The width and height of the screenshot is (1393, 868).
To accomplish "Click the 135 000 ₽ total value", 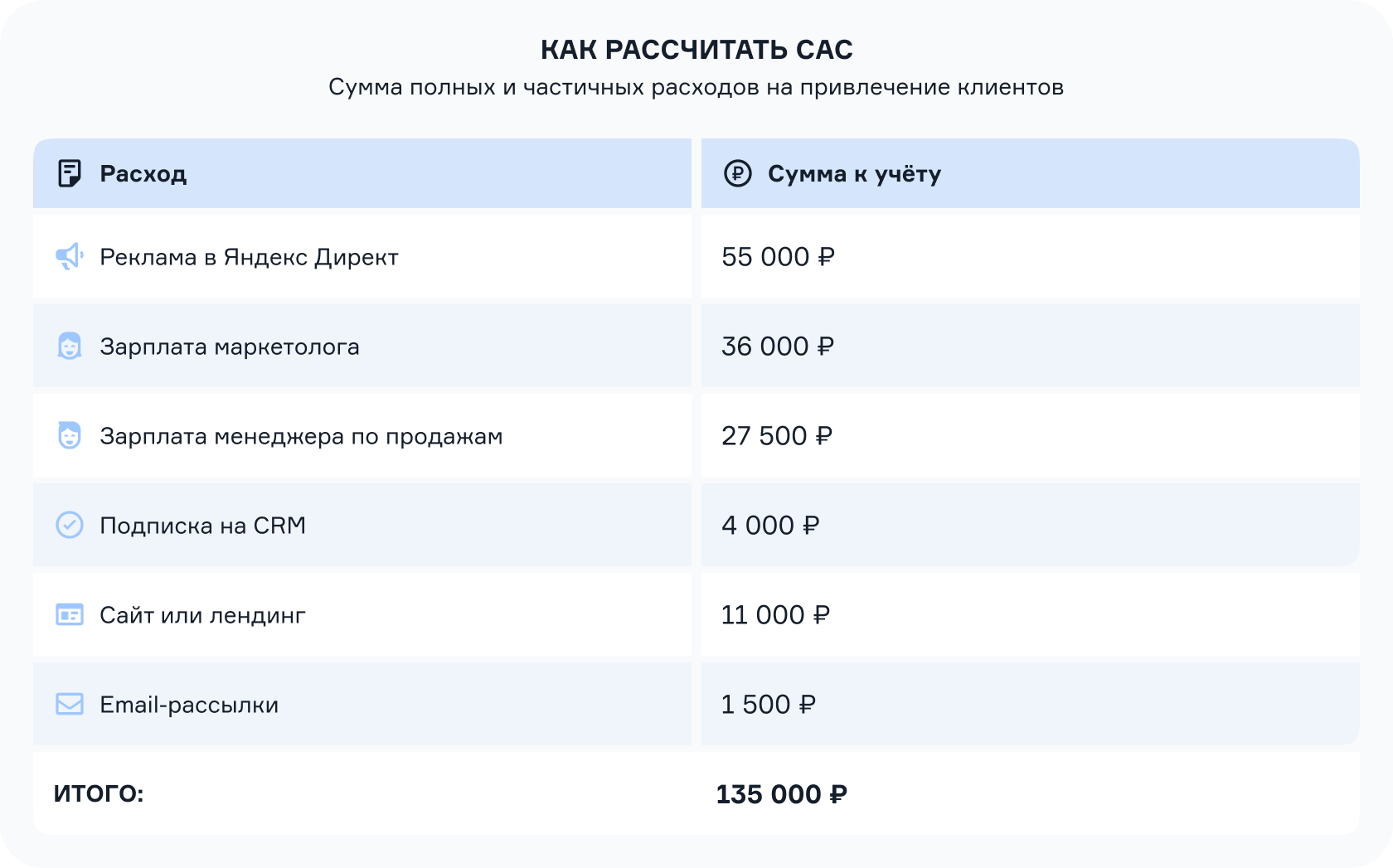I will 781,794.
